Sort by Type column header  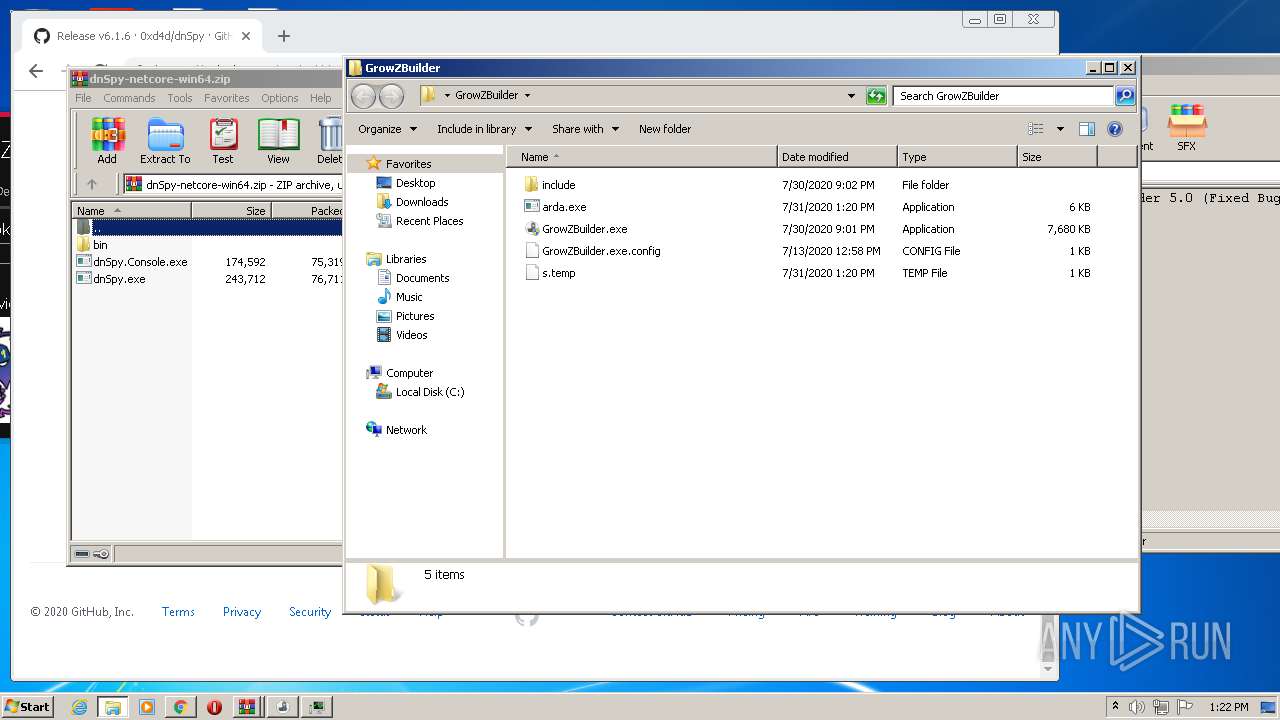tap(957, 157)
